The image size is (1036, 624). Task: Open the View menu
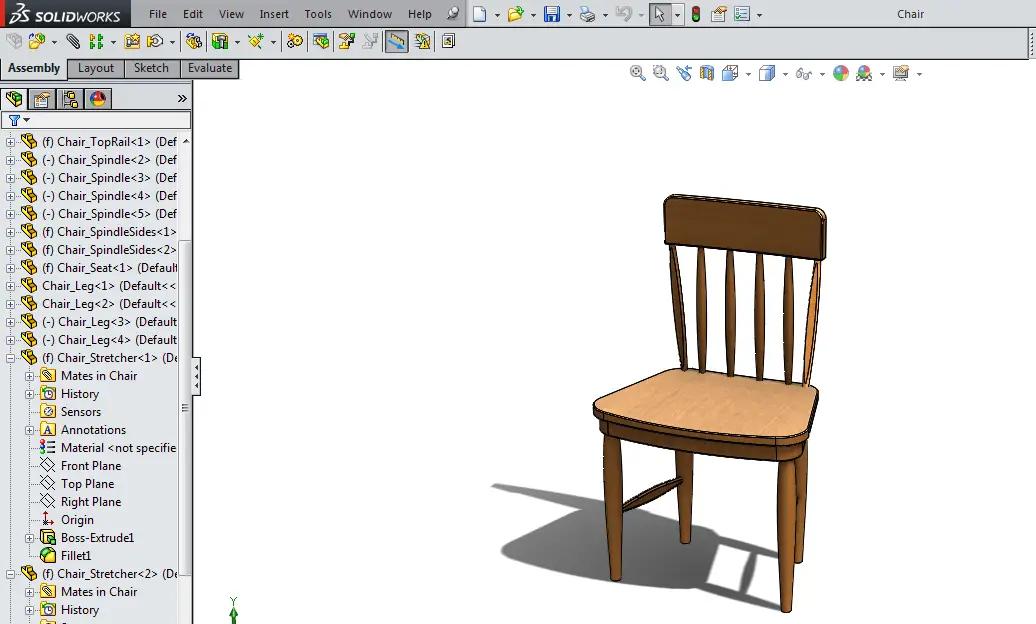[231, 14]
